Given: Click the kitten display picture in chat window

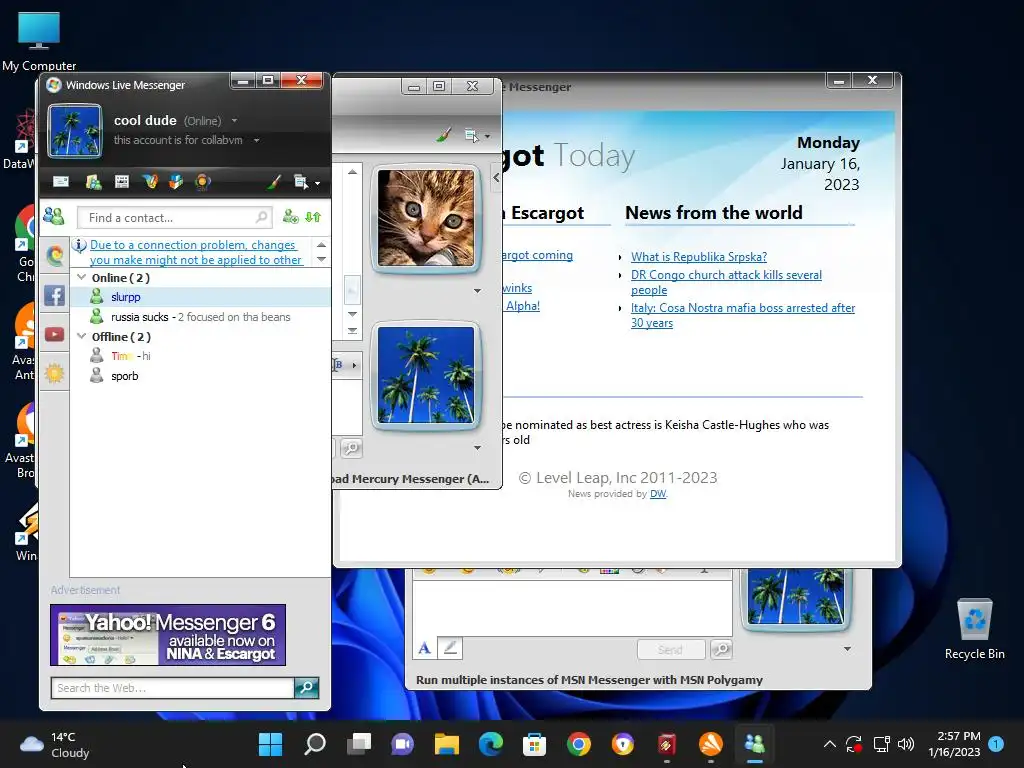Looking at the screenshot, I should 426,218.
